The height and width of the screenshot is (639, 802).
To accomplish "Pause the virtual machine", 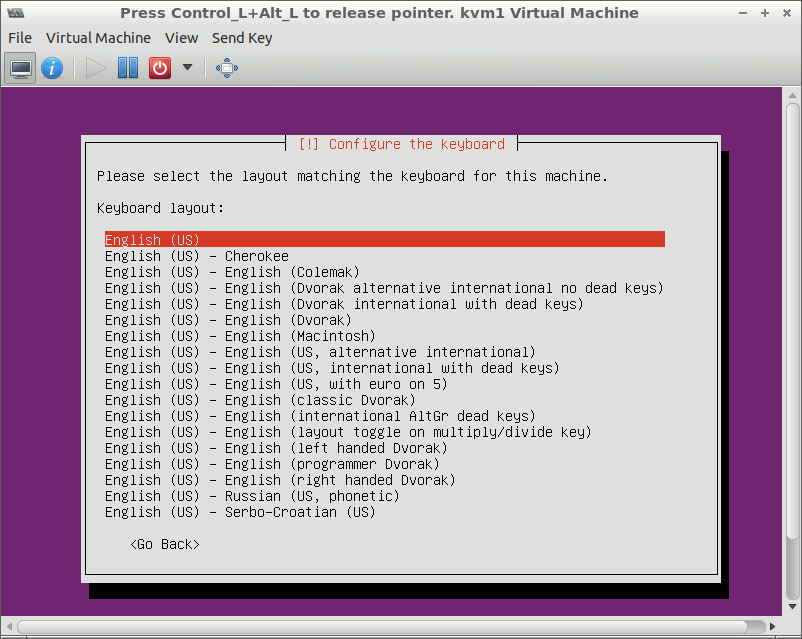I will coord(128,68).
